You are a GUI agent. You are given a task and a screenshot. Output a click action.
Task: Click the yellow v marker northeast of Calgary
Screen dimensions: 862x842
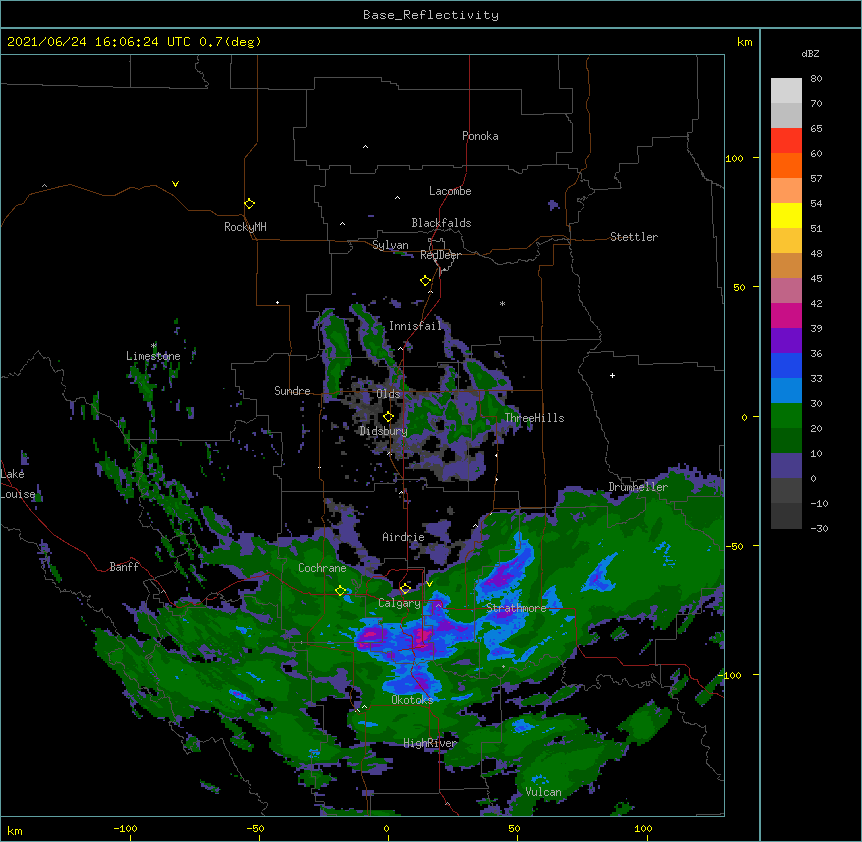click(x=429, y=584)
